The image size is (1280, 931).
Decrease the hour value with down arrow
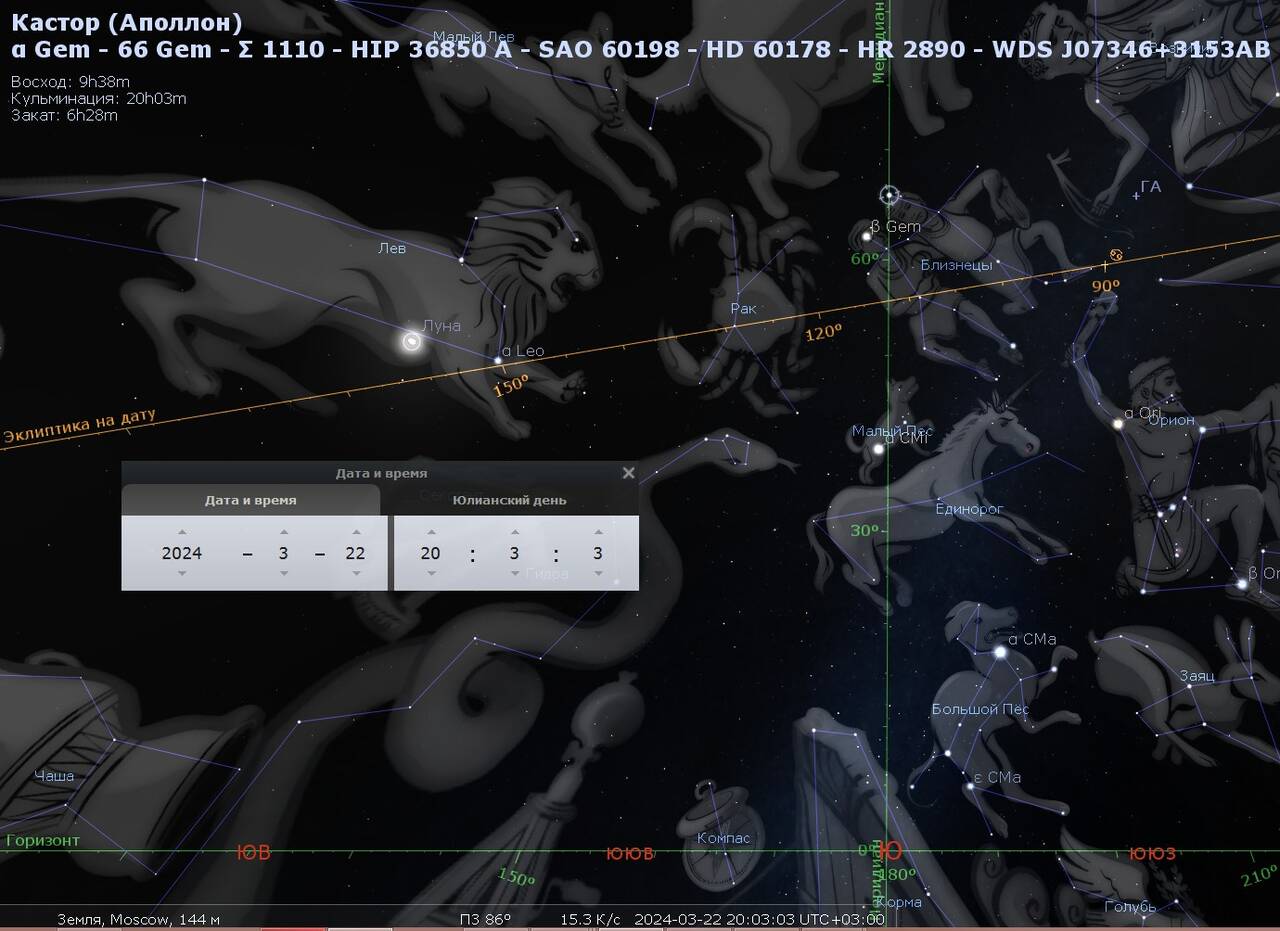(431, 573)
